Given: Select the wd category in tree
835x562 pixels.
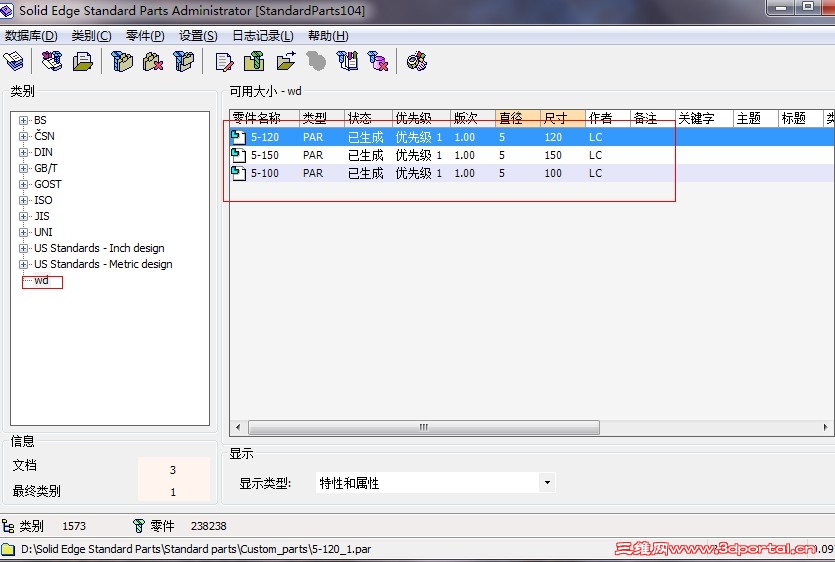Looking at the screenshot, I should click(x=42, y=281).
